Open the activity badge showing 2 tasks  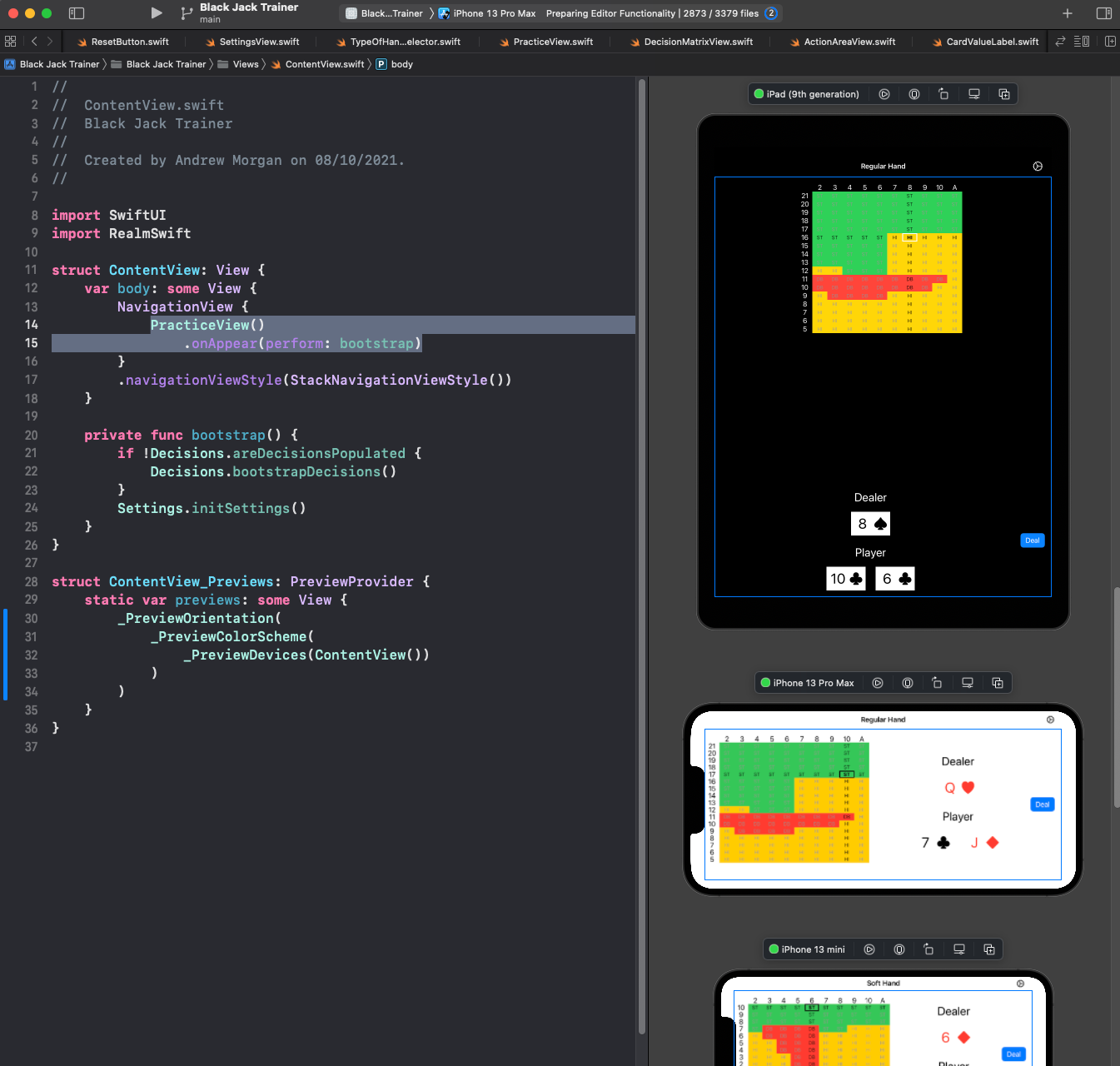[x=771, y=13]
